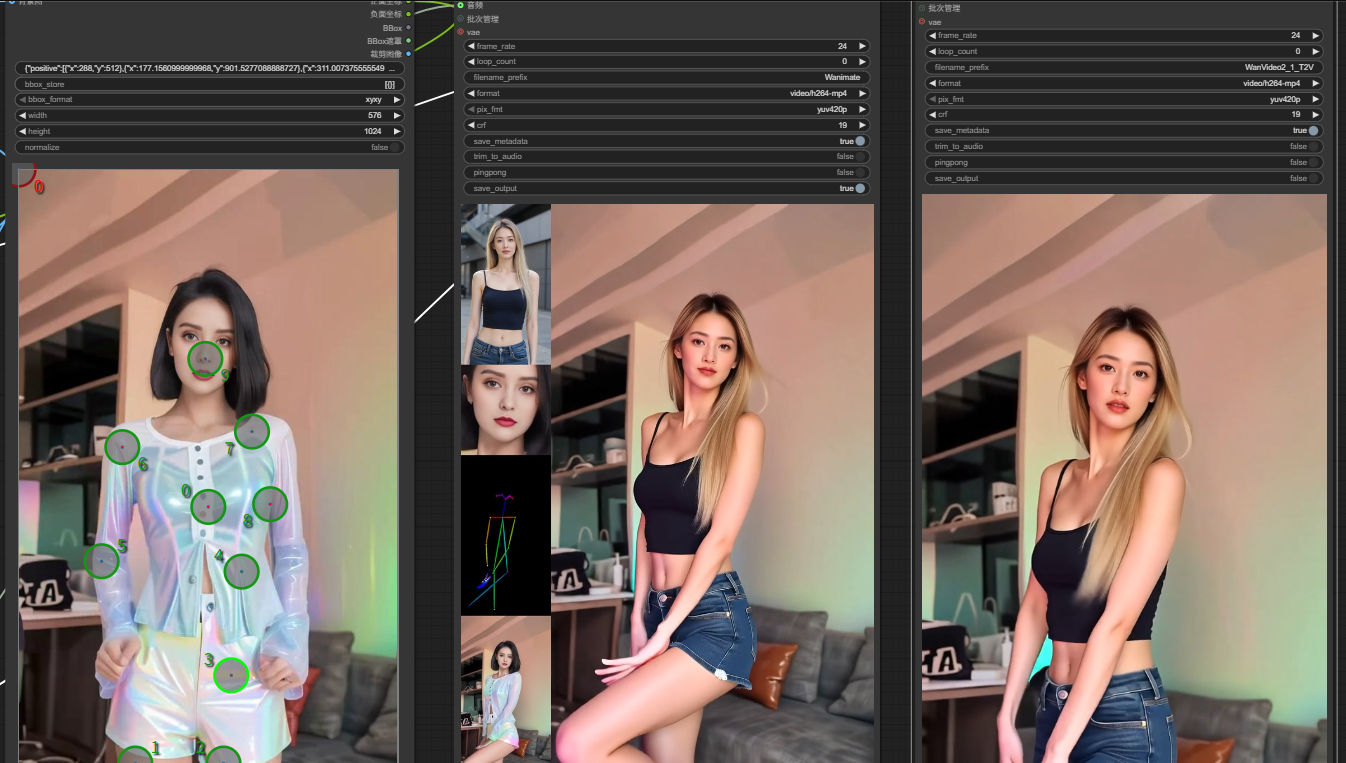The height and width of the screenshot is (763, 1346).
Task: Edit the Wanimate filename_prefix field
Action: 665,77
